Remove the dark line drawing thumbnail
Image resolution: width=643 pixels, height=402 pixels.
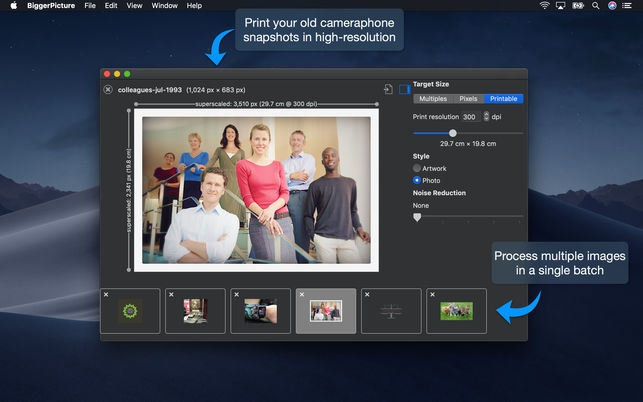[x=367, y=295]
